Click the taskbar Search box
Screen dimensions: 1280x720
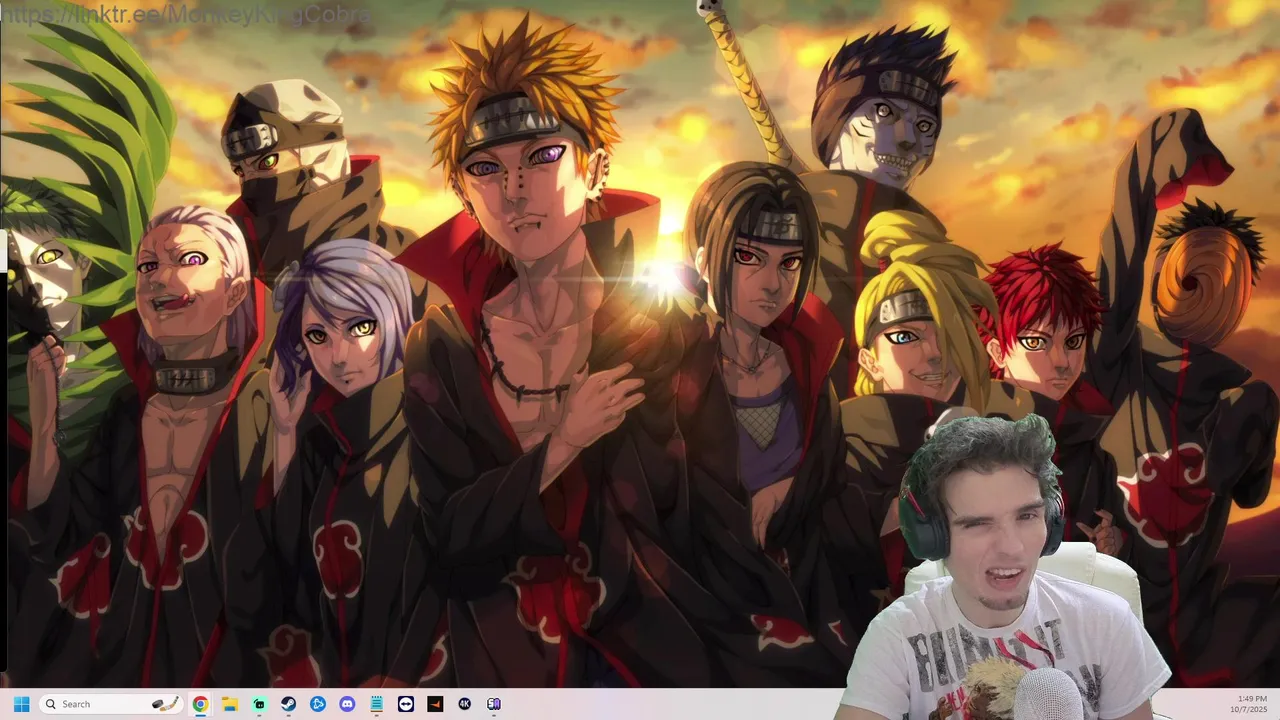111,704
